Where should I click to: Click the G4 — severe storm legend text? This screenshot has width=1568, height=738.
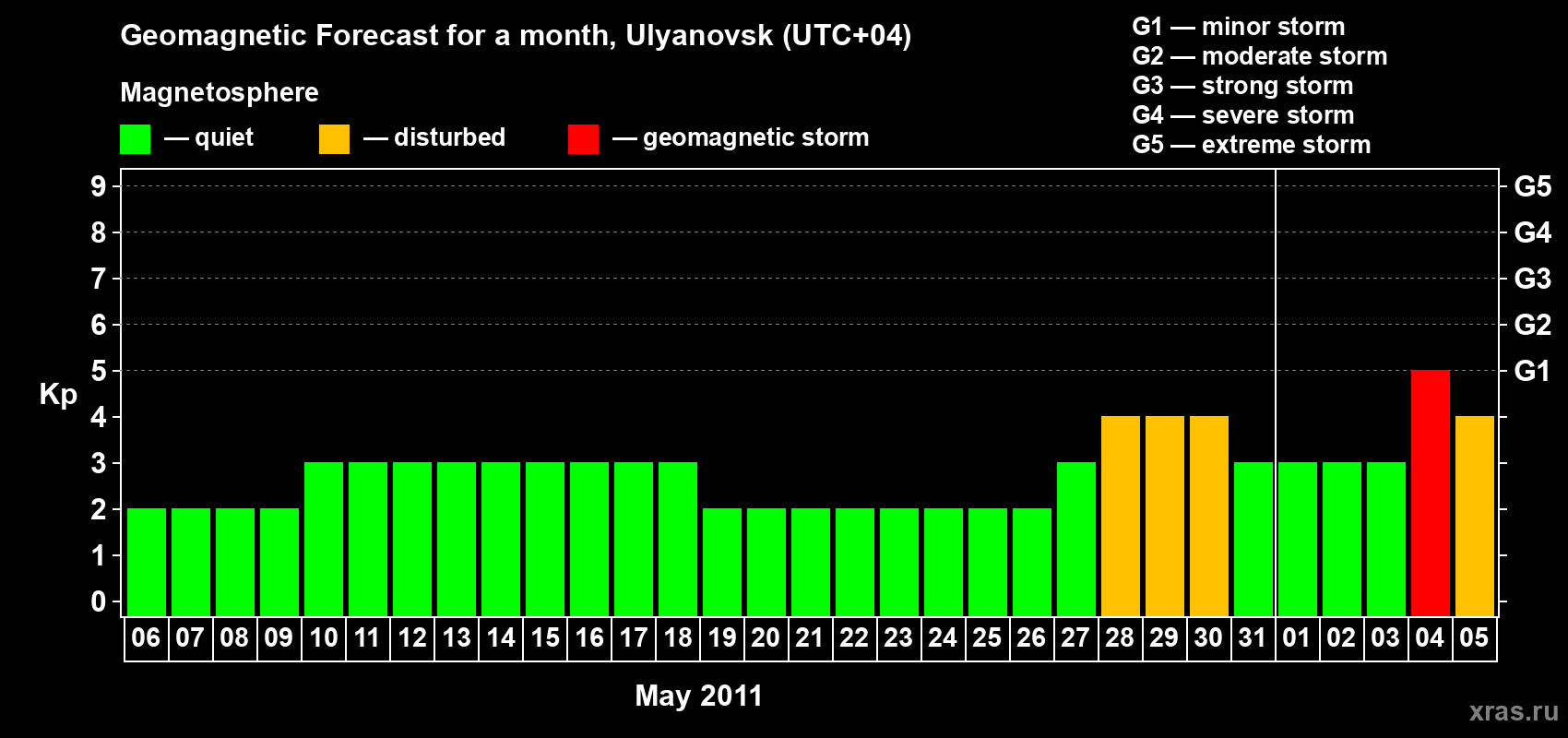[x=1243, y=115]
